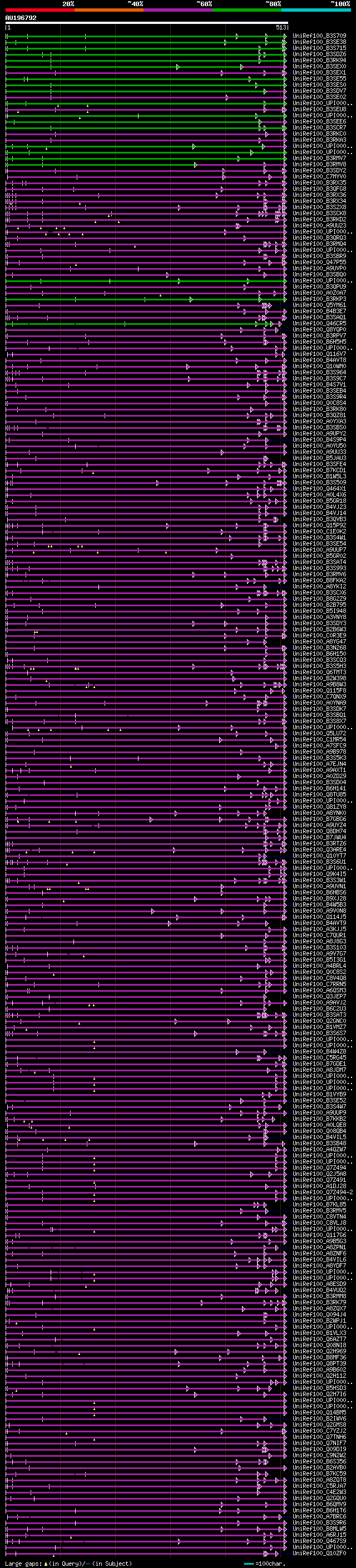This screenshot has height=1568, width=356.
Task: Select the UniRef100_B3S715 label
Action: click(x=319, y=48)
